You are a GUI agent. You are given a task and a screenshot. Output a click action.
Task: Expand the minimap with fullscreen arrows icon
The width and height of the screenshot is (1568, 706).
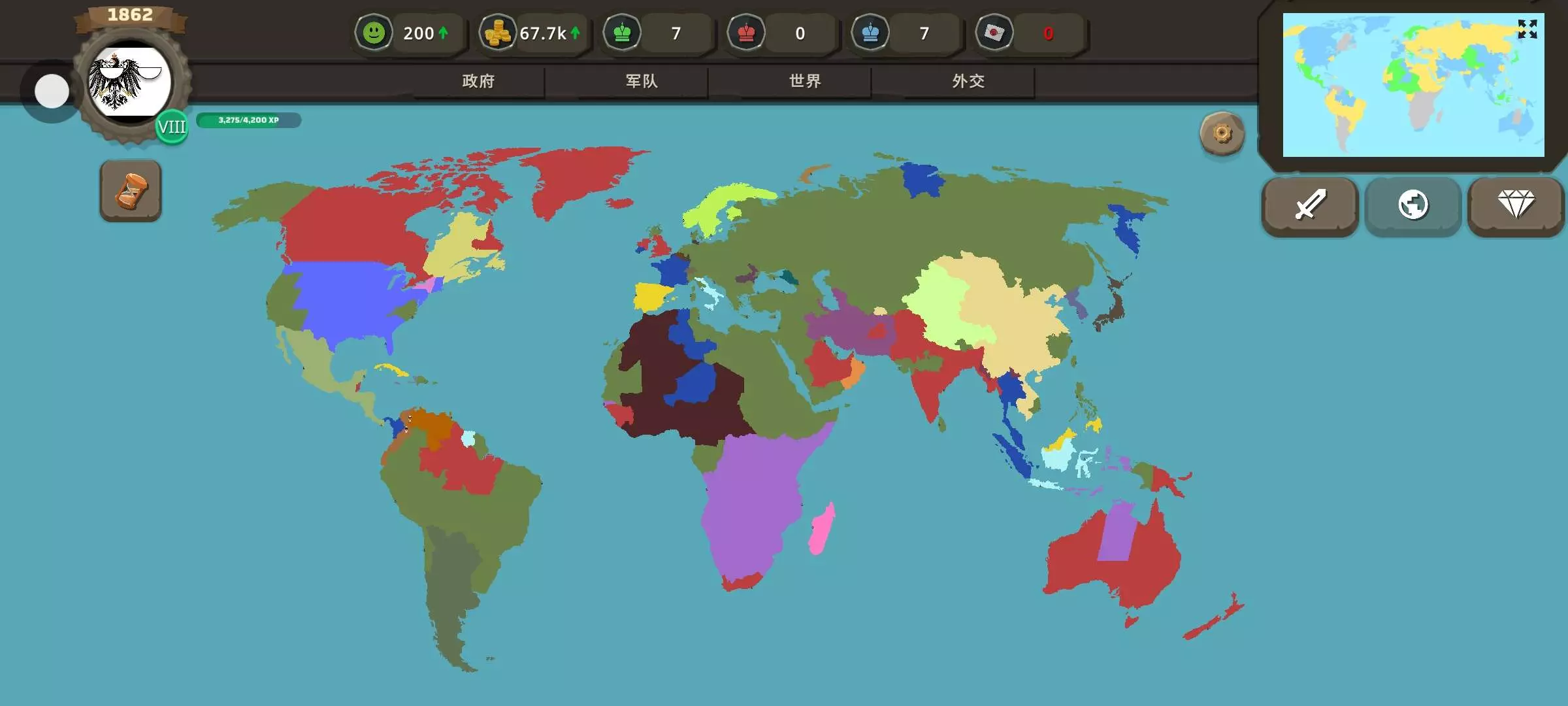coord(1527,29)
